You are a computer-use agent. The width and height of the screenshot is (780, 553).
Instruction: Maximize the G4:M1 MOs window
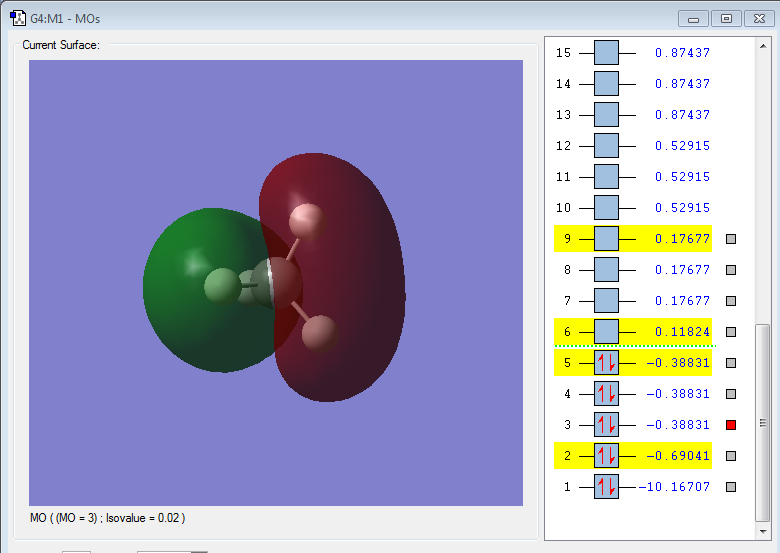pyautogui.click(x=726, y=19)
